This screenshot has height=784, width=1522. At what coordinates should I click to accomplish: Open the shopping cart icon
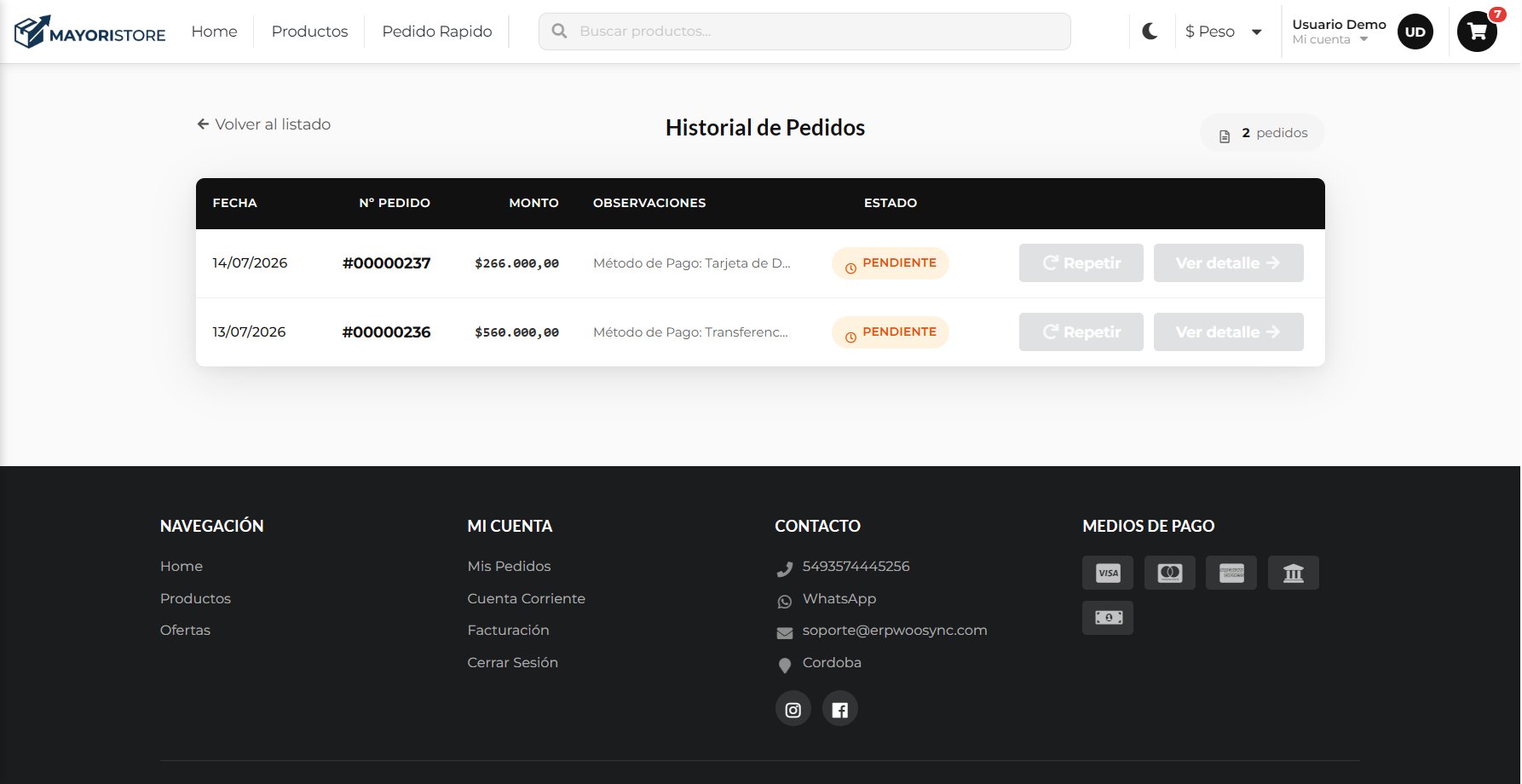pos(1477,32)
